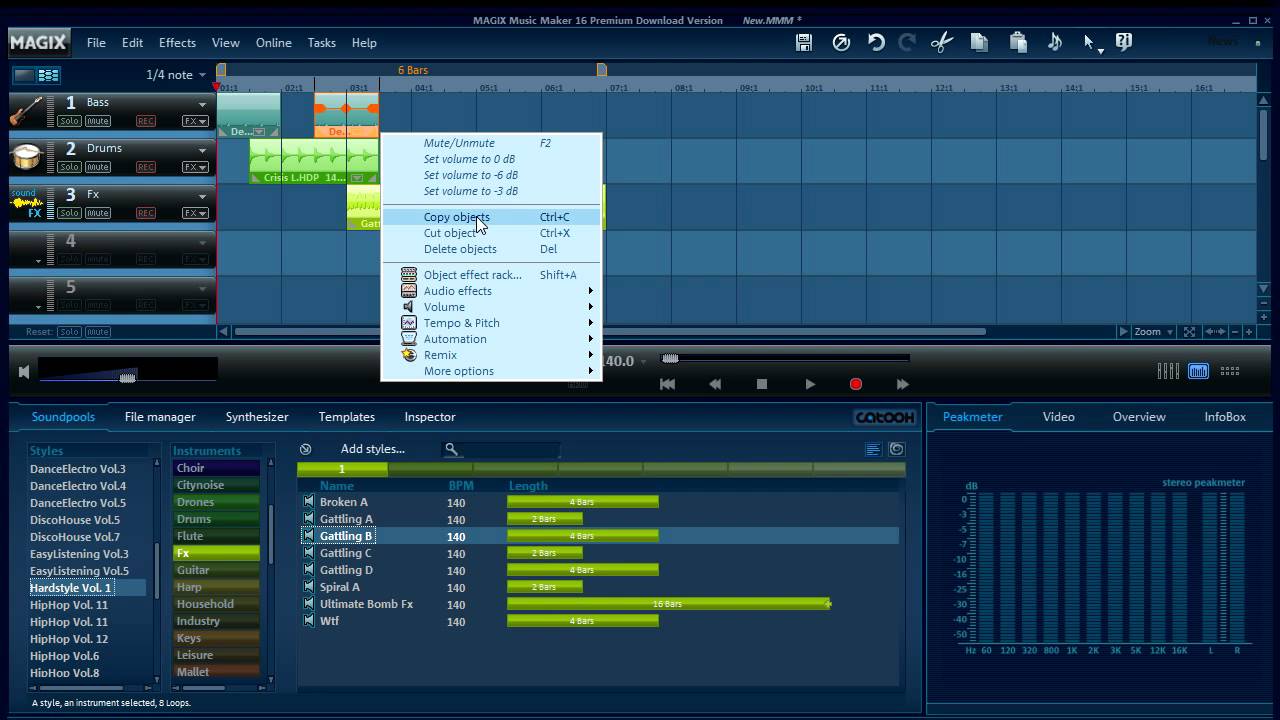Open the Fx track FX dropdown

click(195, 213)
